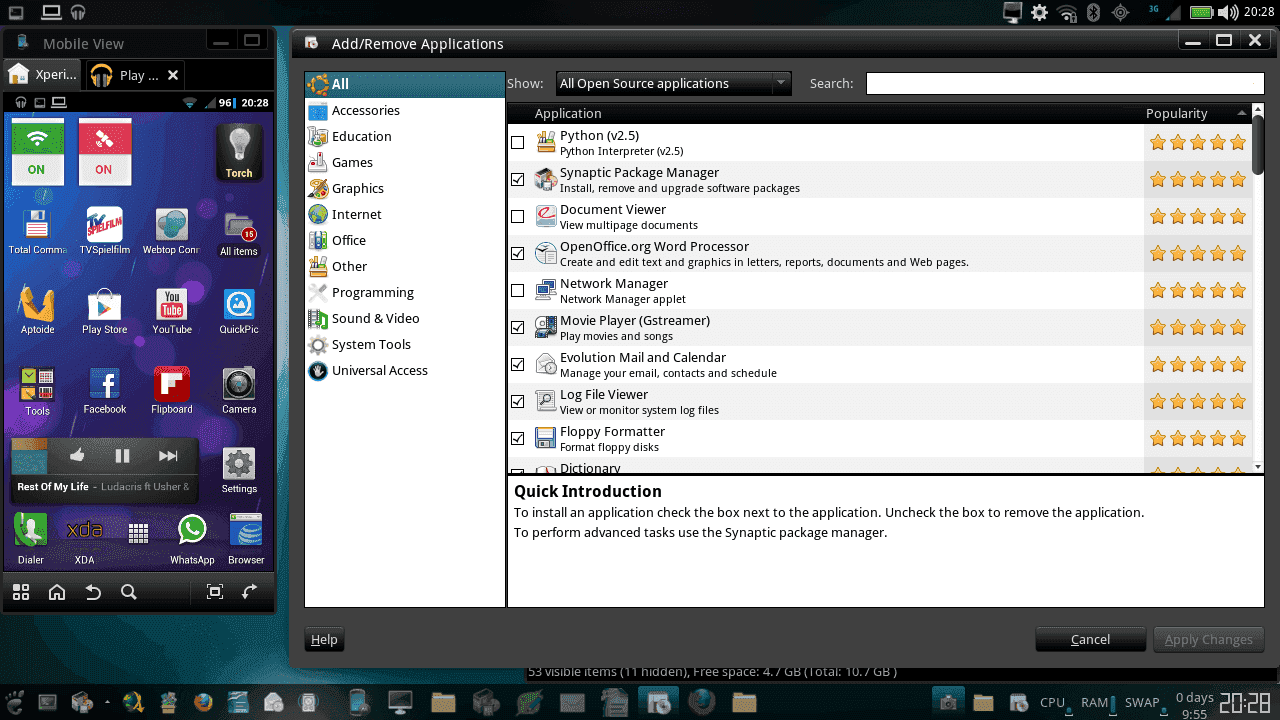
Task: Uncheck Movie Player (Gstreamer) checkbox
Action: [x=517, y=328]
